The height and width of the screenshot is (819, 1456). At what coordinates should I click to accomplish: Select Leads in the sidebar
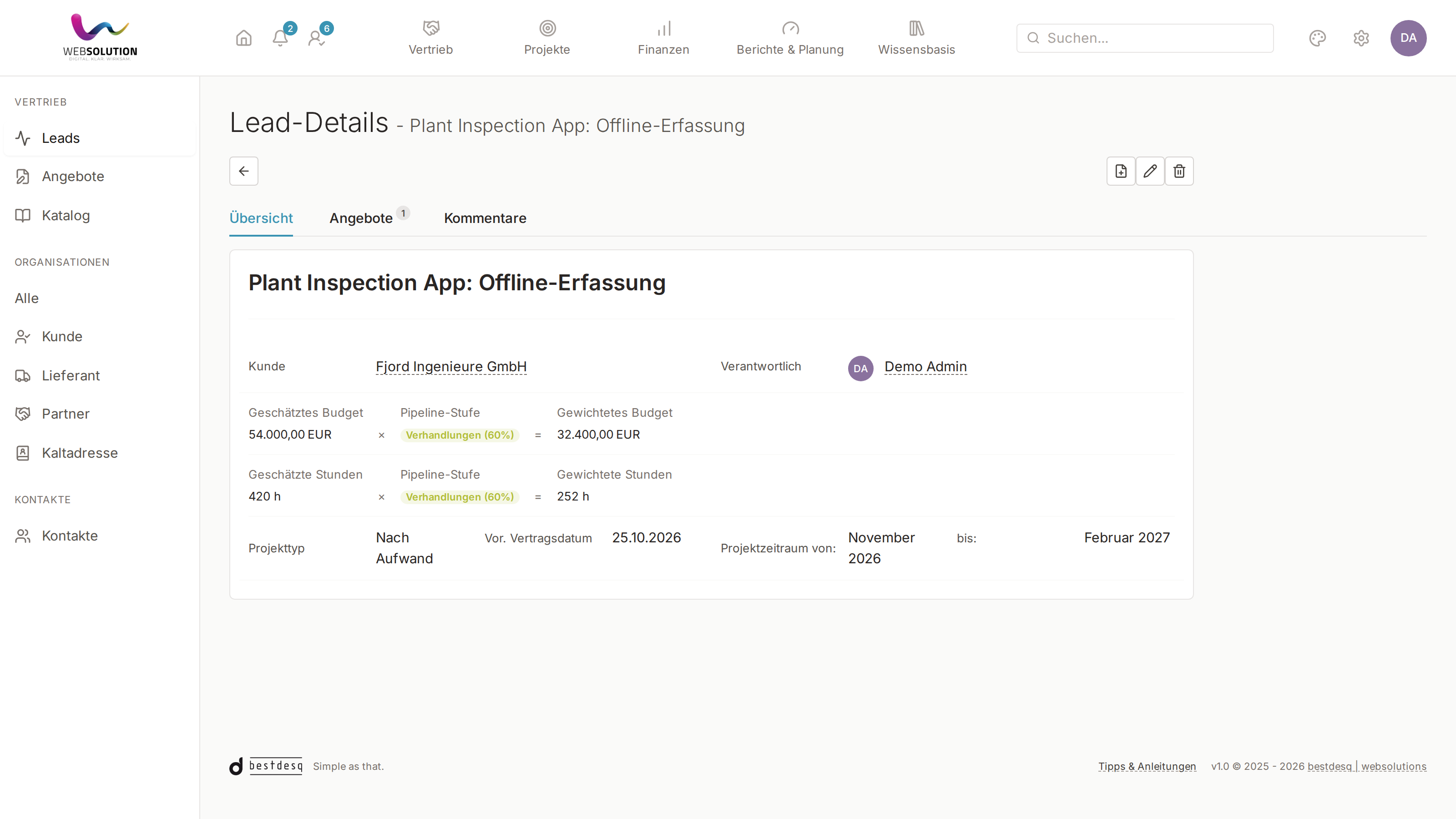point(100,138)
